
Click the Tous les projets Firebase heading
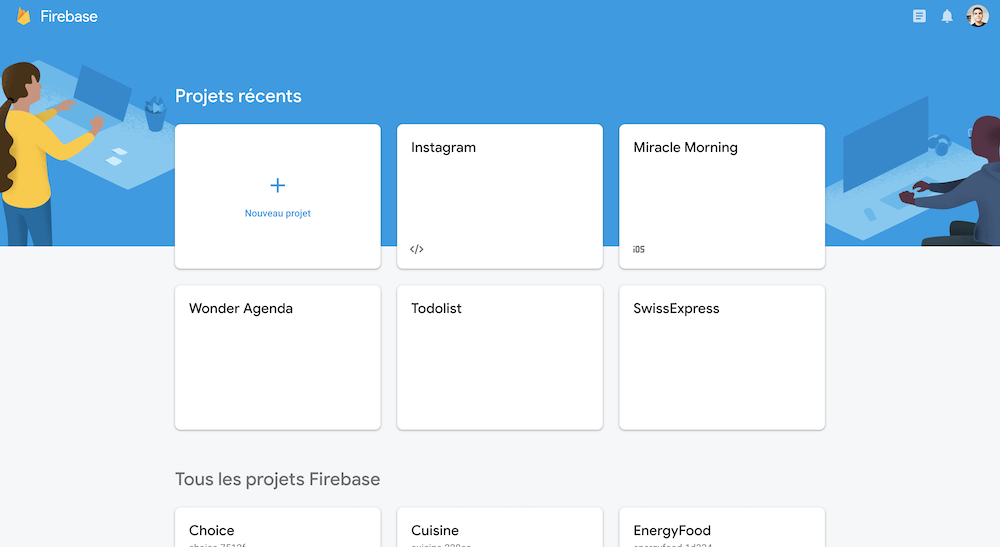[x=277, y=479]
